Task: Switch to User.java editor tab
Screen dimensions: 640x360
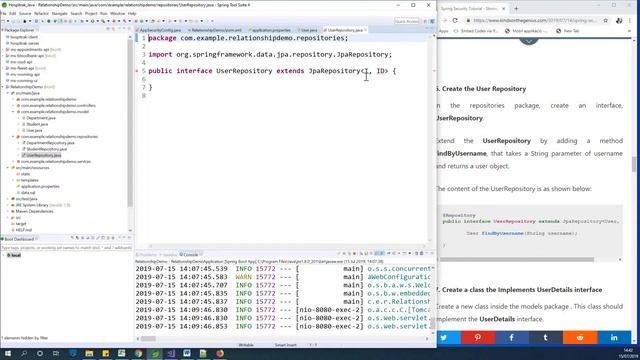Action: coord(308,30)
